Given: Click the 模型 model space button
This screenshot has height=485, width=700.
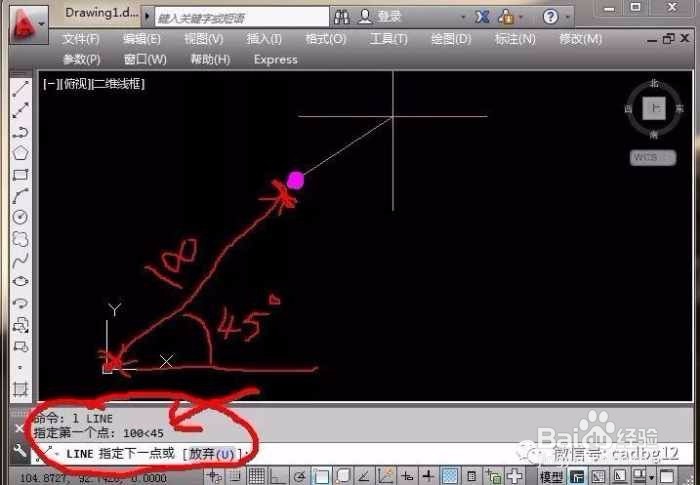Looking at the screenshot, I should coord(551,477).
